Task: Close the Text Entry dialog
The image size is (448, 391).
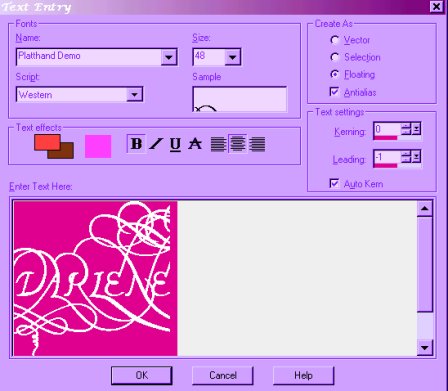Action: click(436, 7)
